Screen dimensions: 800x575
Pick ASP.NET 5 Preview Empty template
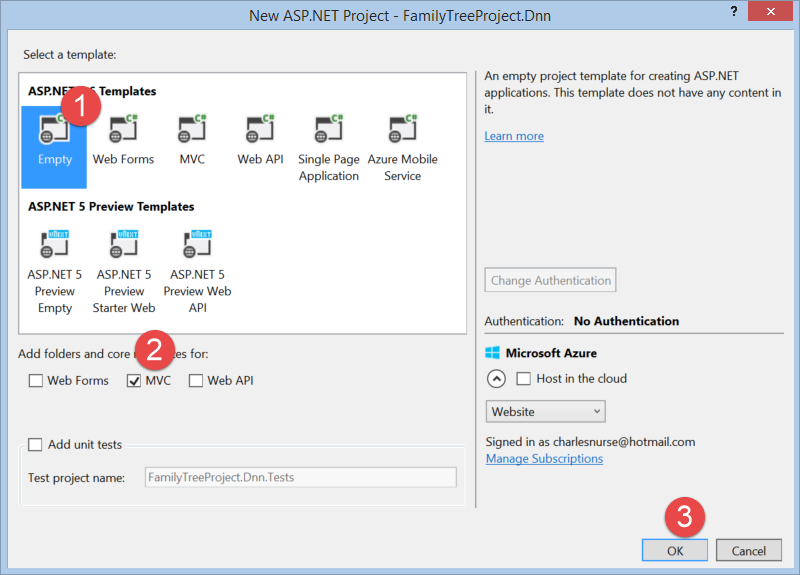(x=55, y=272)
